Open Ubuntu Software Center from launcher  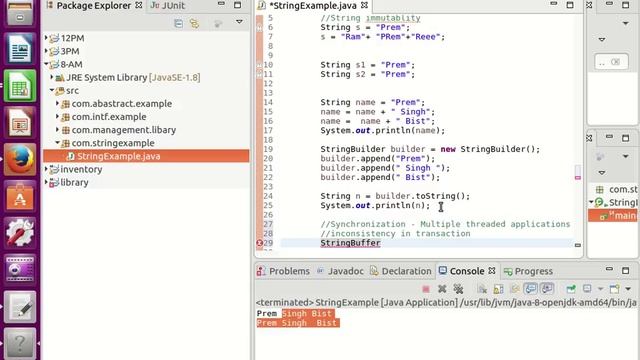coord(20,196)
